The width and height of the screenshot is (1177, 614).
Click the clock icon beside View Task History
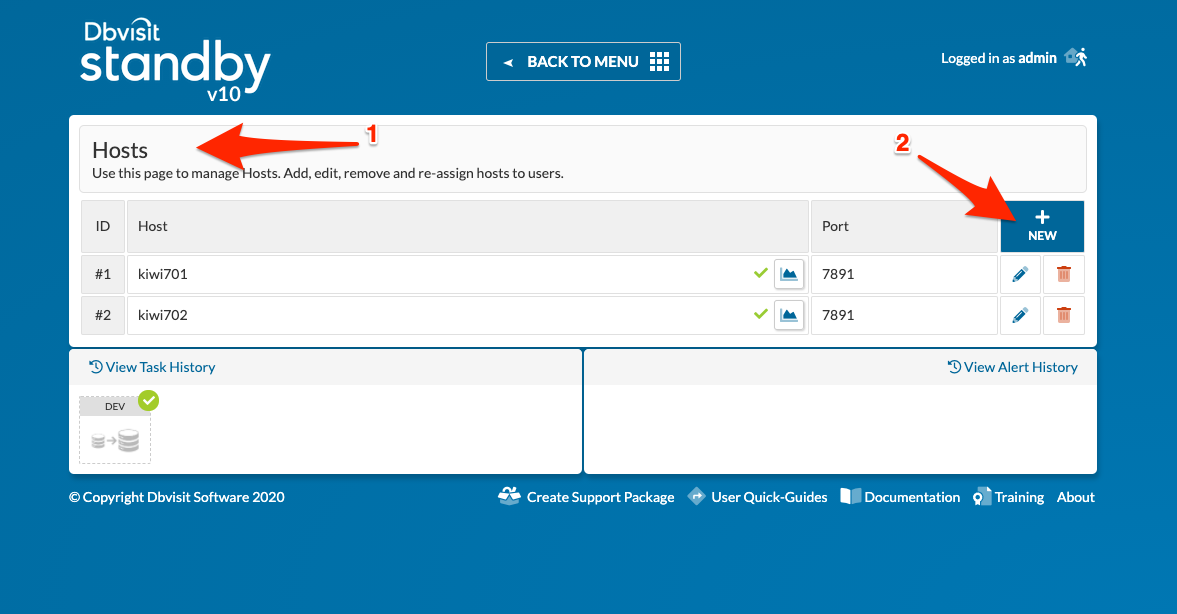tap(96, 367)
